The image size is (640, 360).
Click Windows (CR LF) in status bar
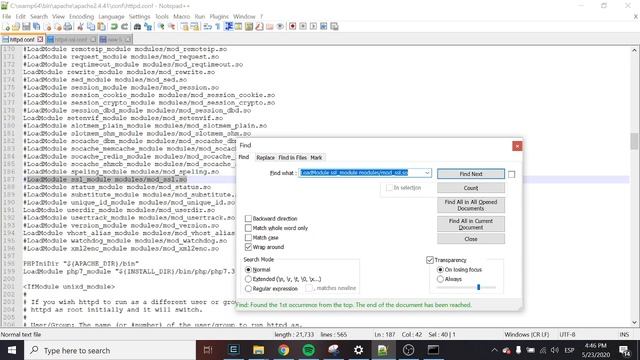[527, 334]
